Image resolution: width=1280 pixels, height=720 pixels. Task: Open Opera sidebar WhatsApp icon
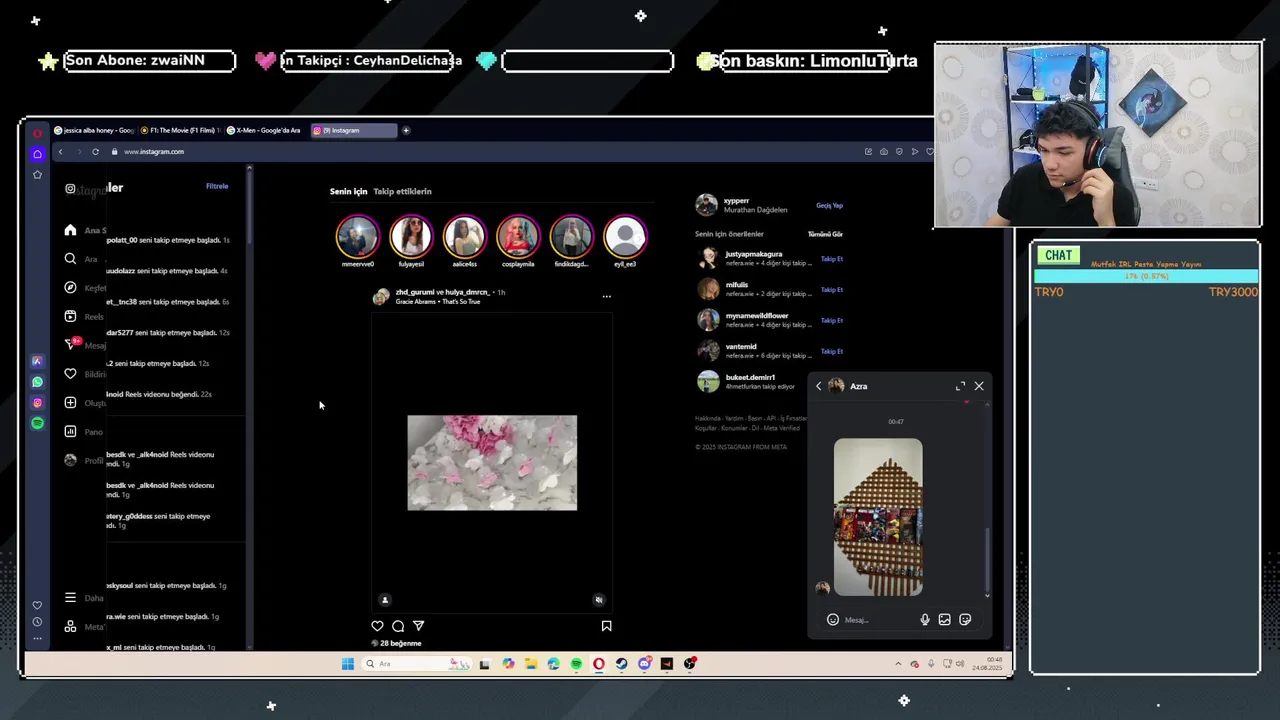(37, 382)
